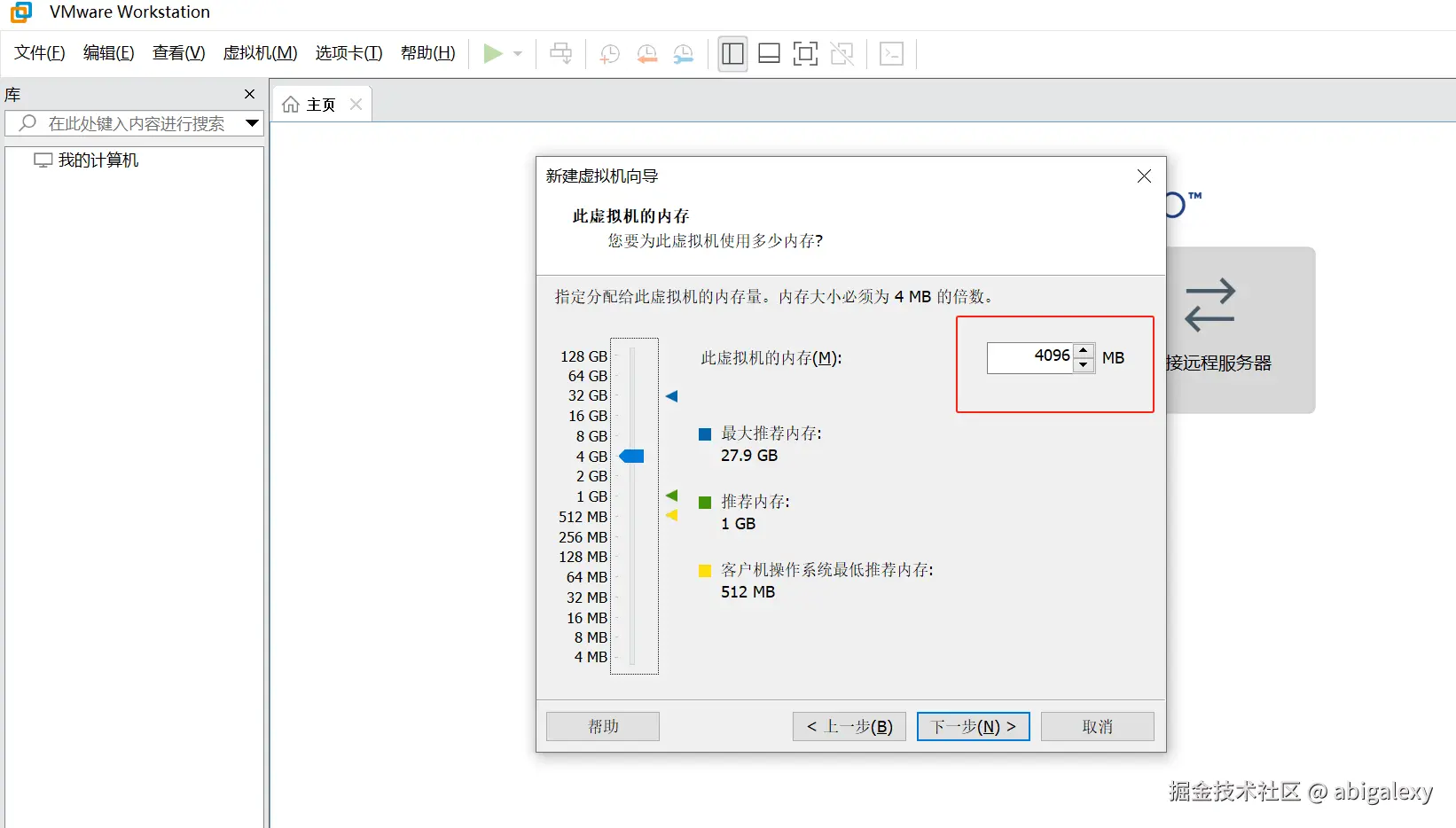Open the 虚拟机(M) menu

click(259, 53)
